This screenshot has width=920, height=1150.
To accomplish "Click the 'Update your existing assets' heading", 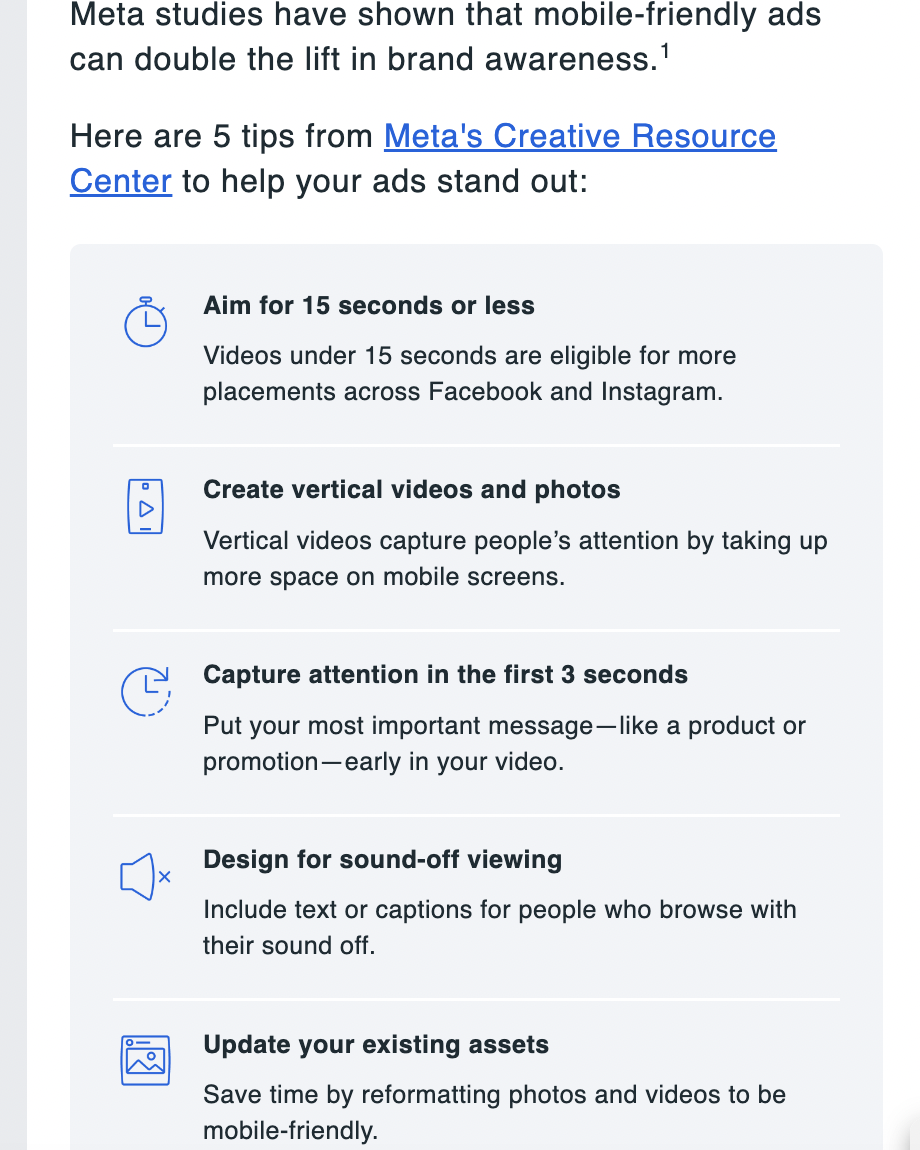I will [x=376, y=1045].
